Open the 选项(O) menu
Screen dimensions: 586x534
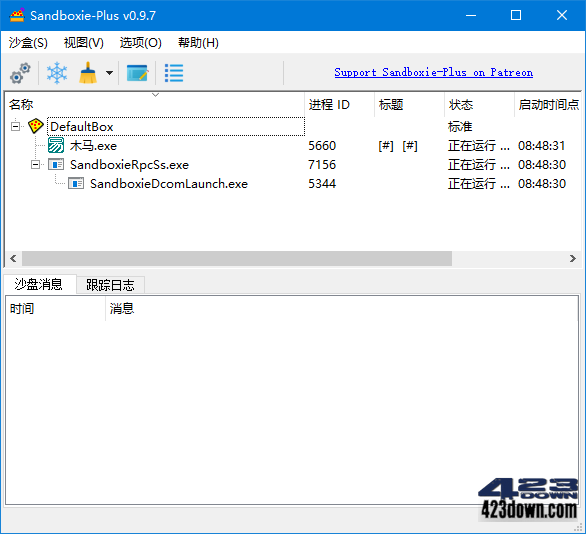(x=141, y=43)
